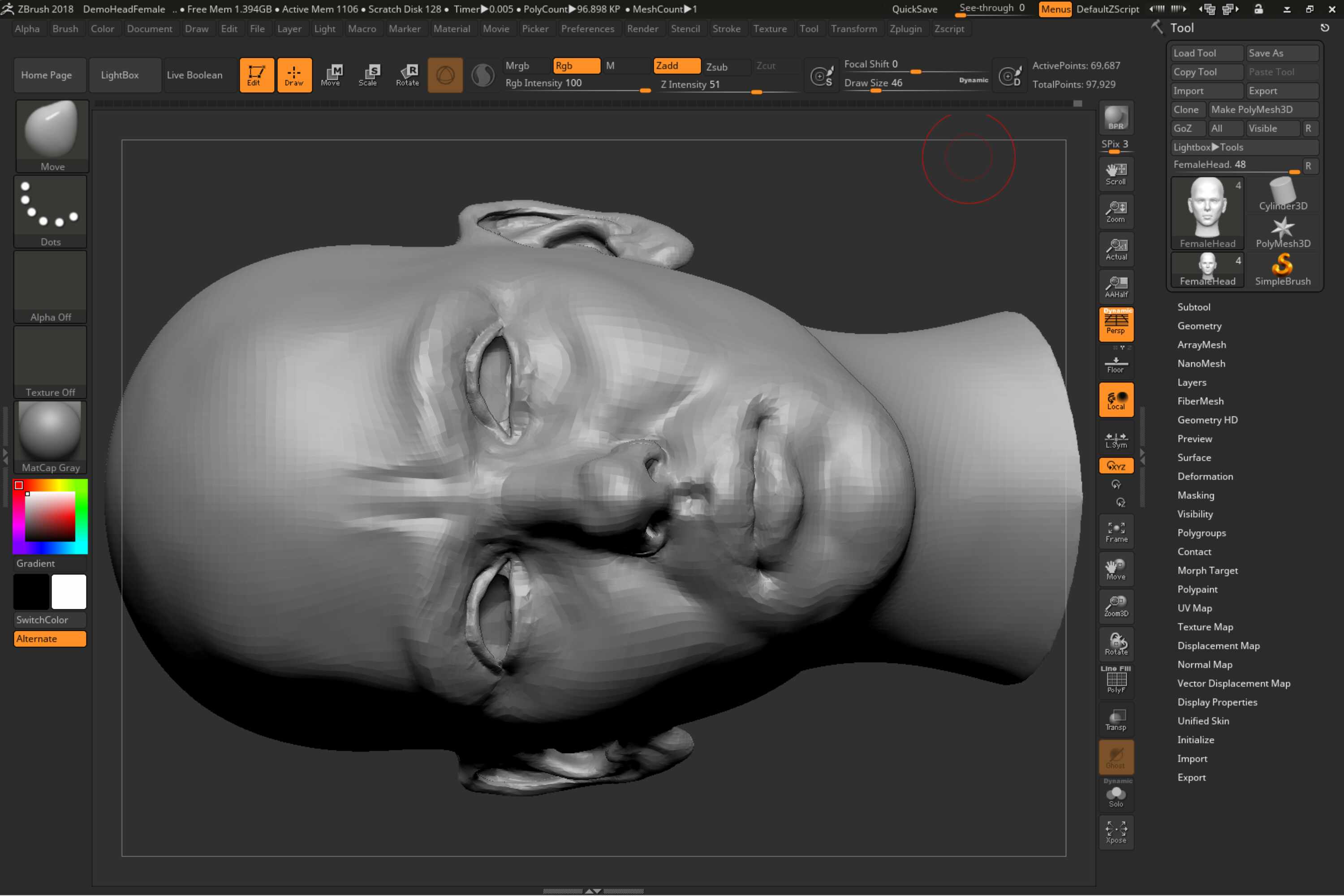Open the MatCap Gray material selector
Screen dimensions: 1344x896
pos(50,437)
